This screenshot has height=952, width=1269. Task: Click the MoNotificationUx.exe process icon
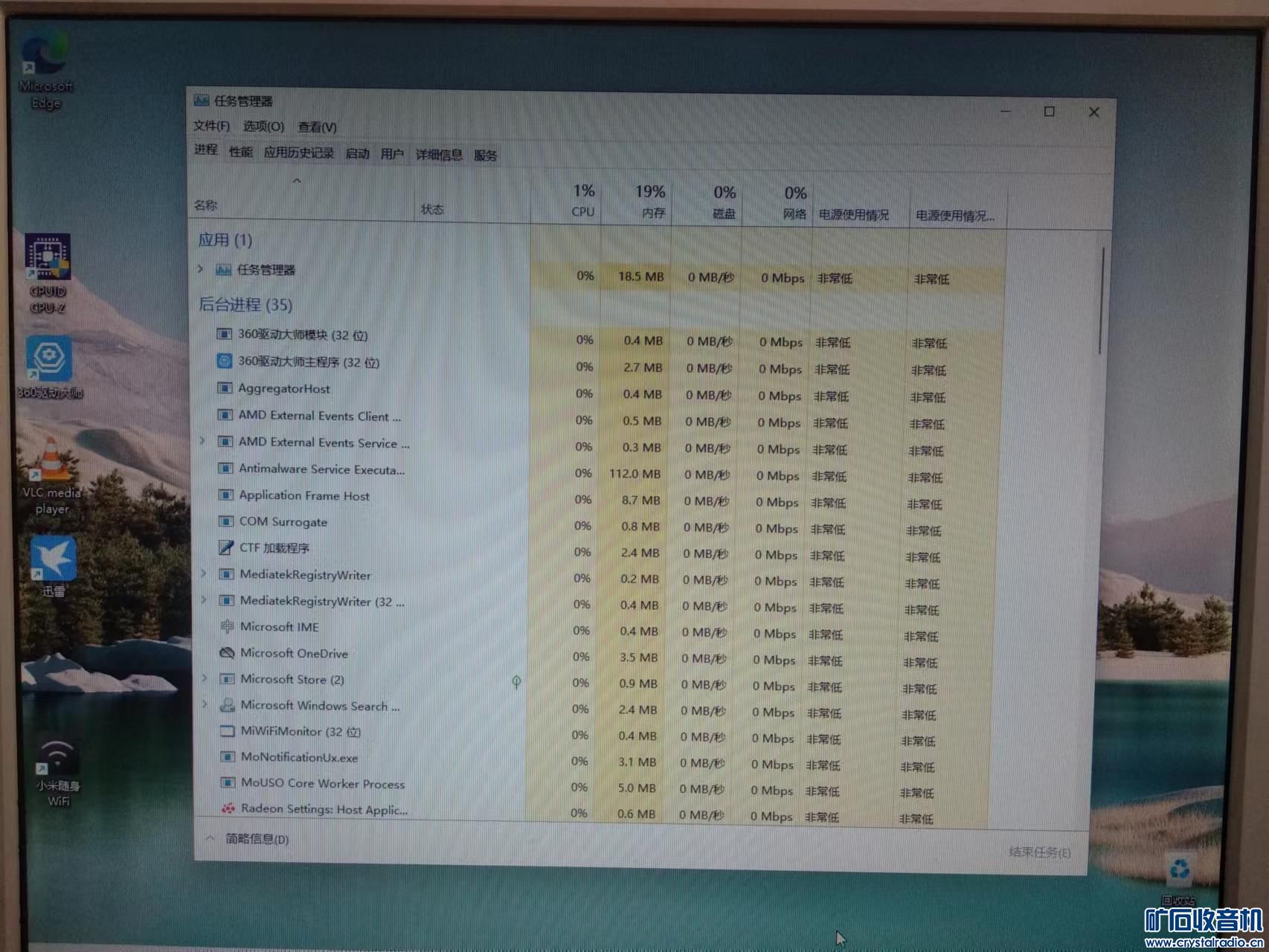(228, 757)
